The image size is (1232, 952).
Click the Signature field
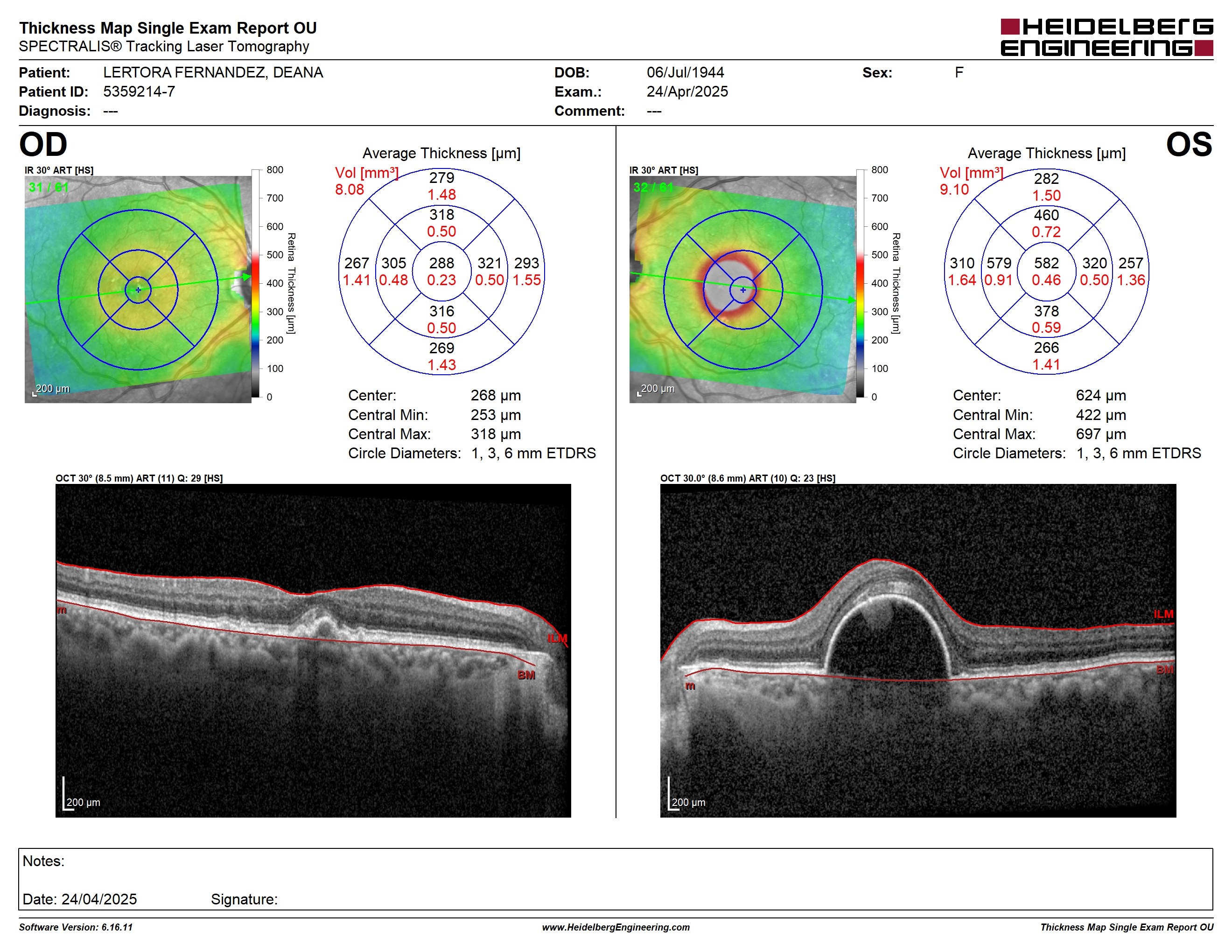pos(244,899)
